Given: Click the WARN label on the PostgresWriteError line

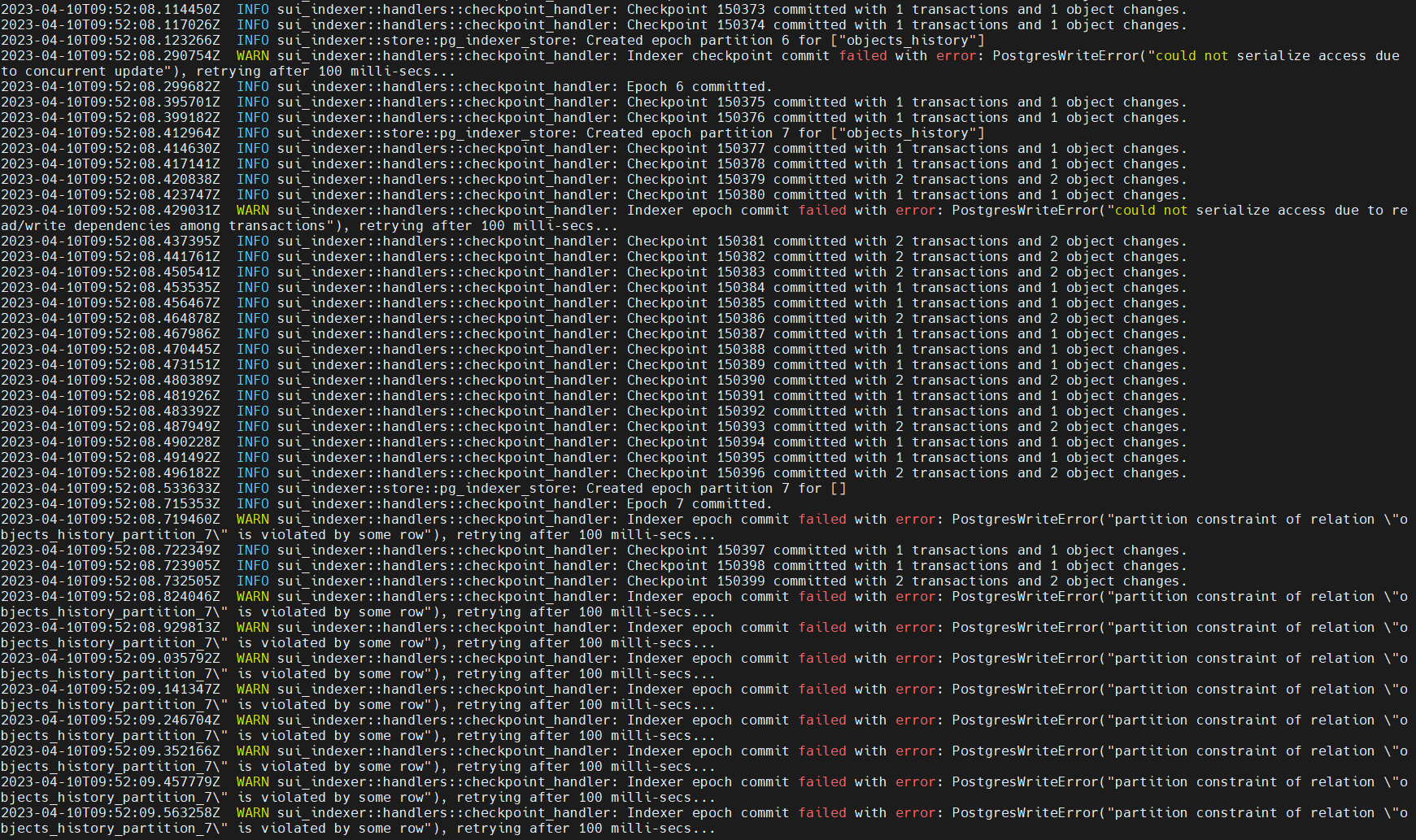Looking at the screenshot, I should 252,55.
